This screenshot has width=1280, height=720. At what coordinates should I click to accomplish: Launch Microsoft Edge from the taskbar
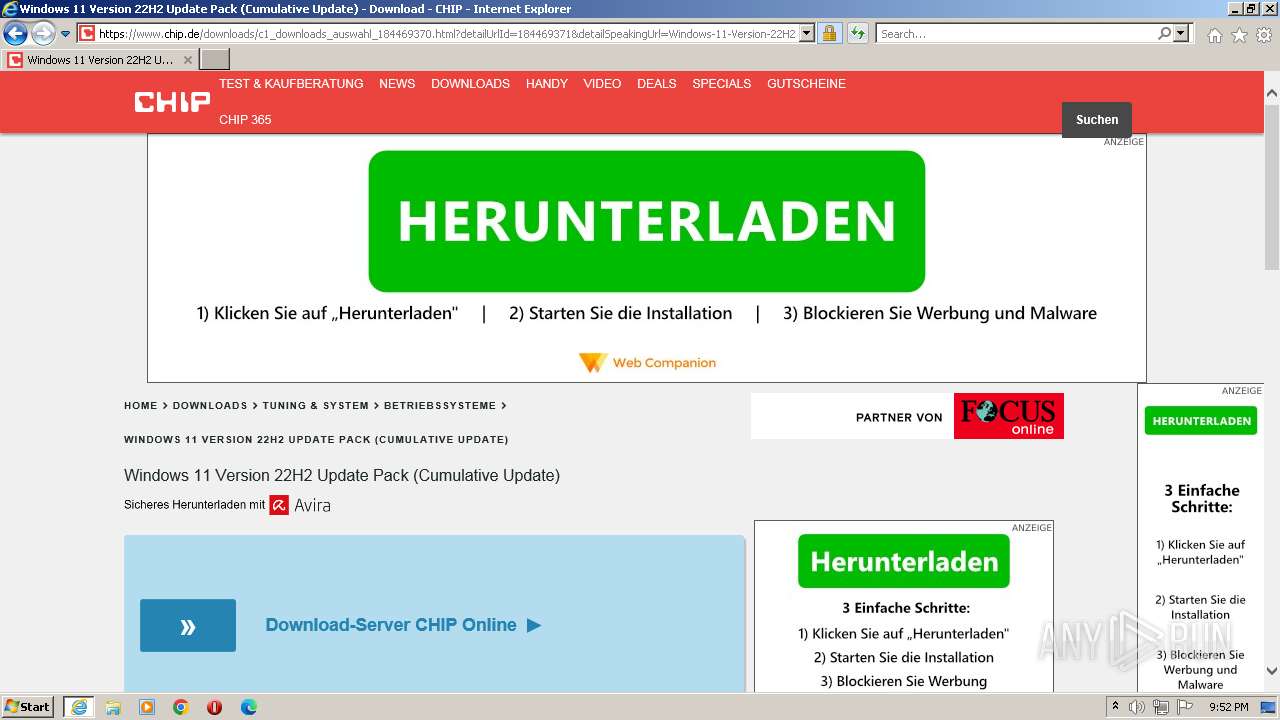point(249,707)
